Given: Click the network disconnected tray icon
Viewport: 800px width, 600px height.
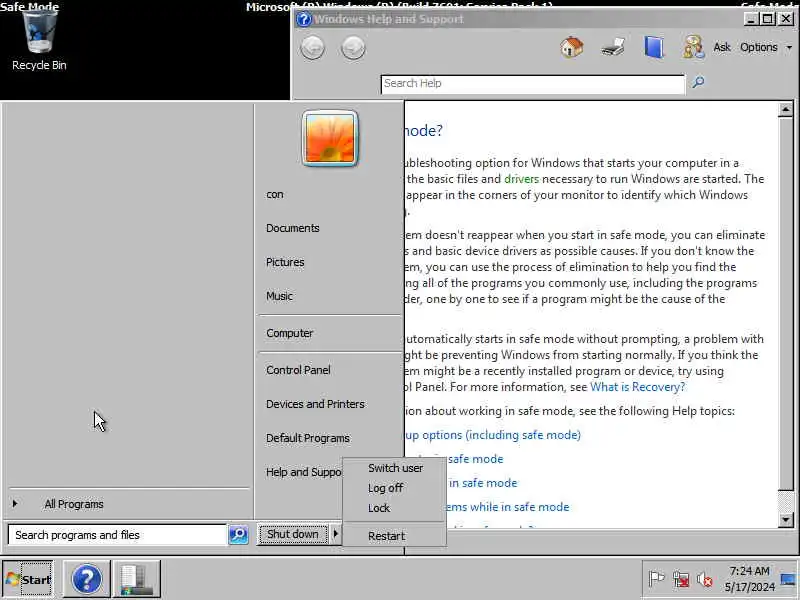Looking at the screenshot, I should (x=681, y=579).
